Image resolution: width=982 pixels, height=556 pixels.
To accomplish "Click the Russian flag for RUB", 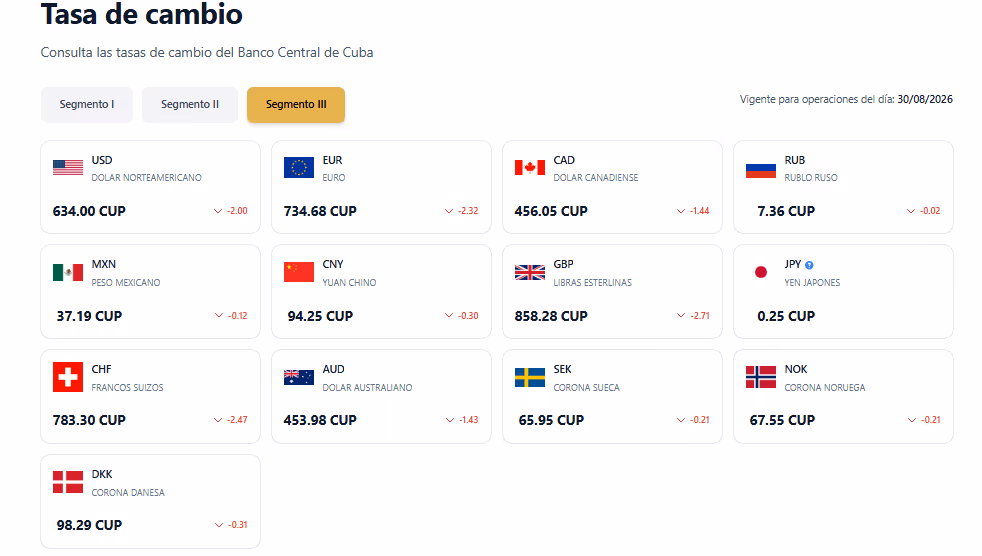I will [761, 169].
